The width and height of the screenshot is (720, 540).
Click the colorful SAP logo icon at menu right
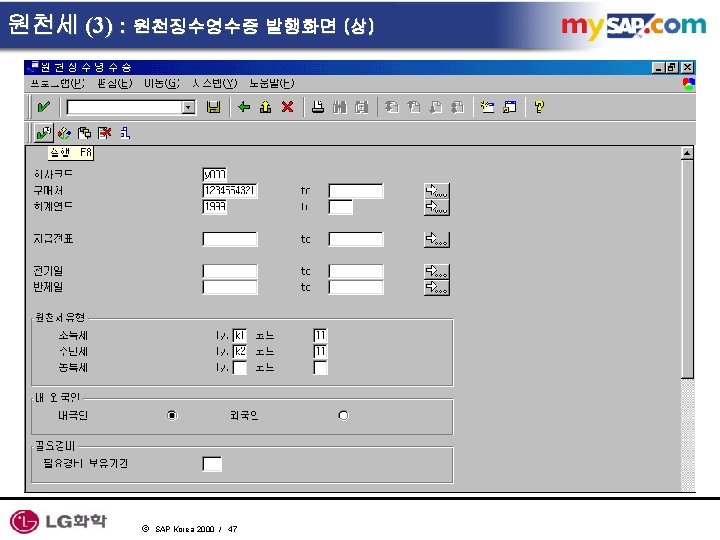688,84
